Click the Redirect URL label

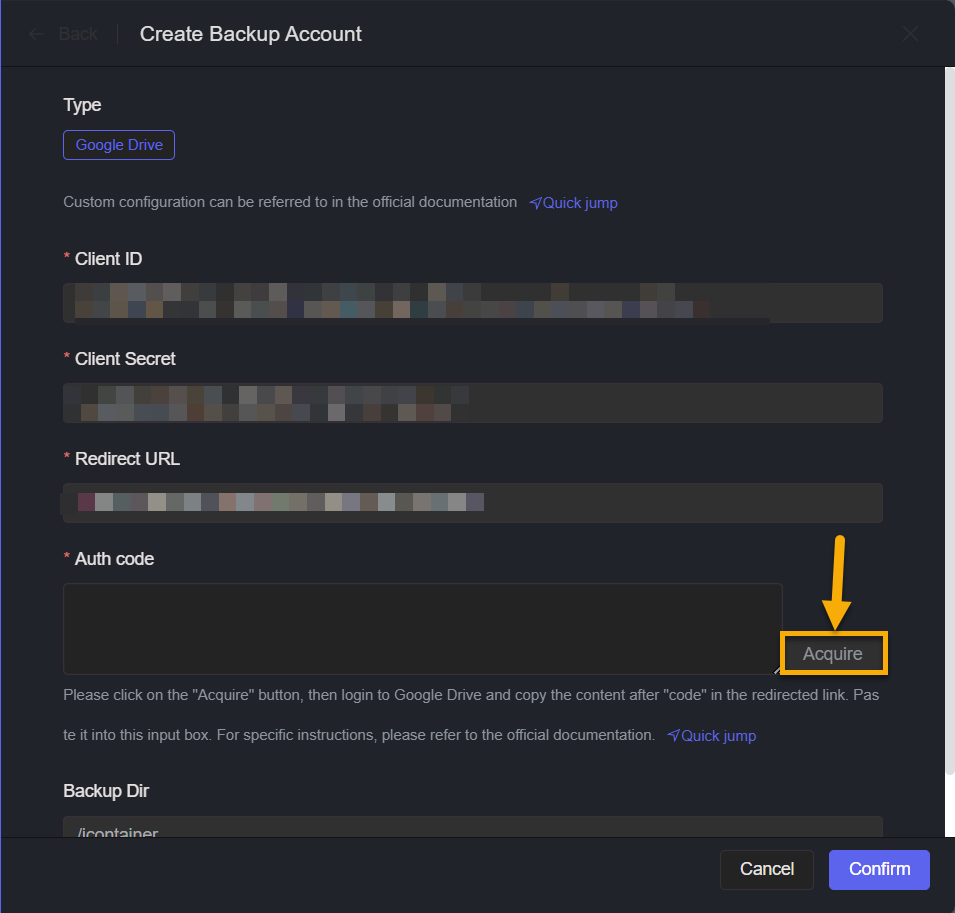coord(127,459)
